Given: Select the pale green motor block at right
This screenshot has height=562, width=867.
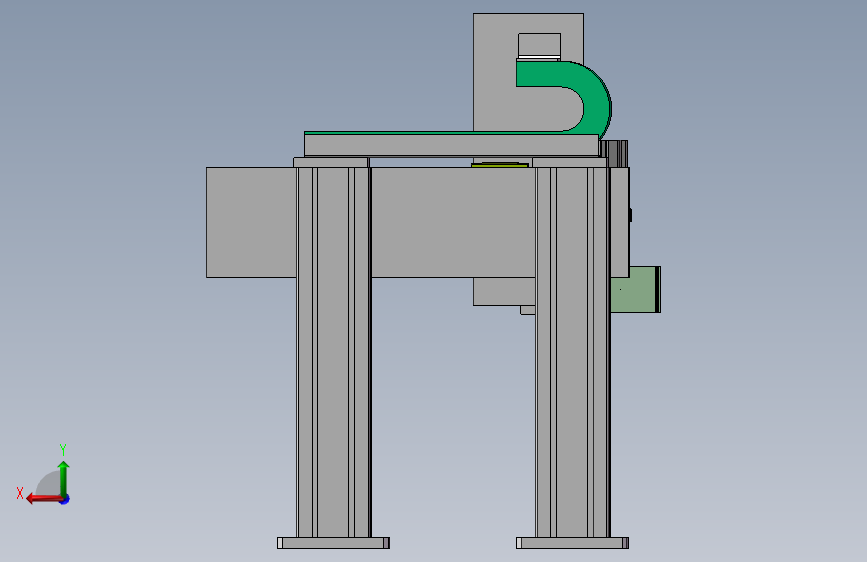Looking at the screenshot, I should (635, 289).
